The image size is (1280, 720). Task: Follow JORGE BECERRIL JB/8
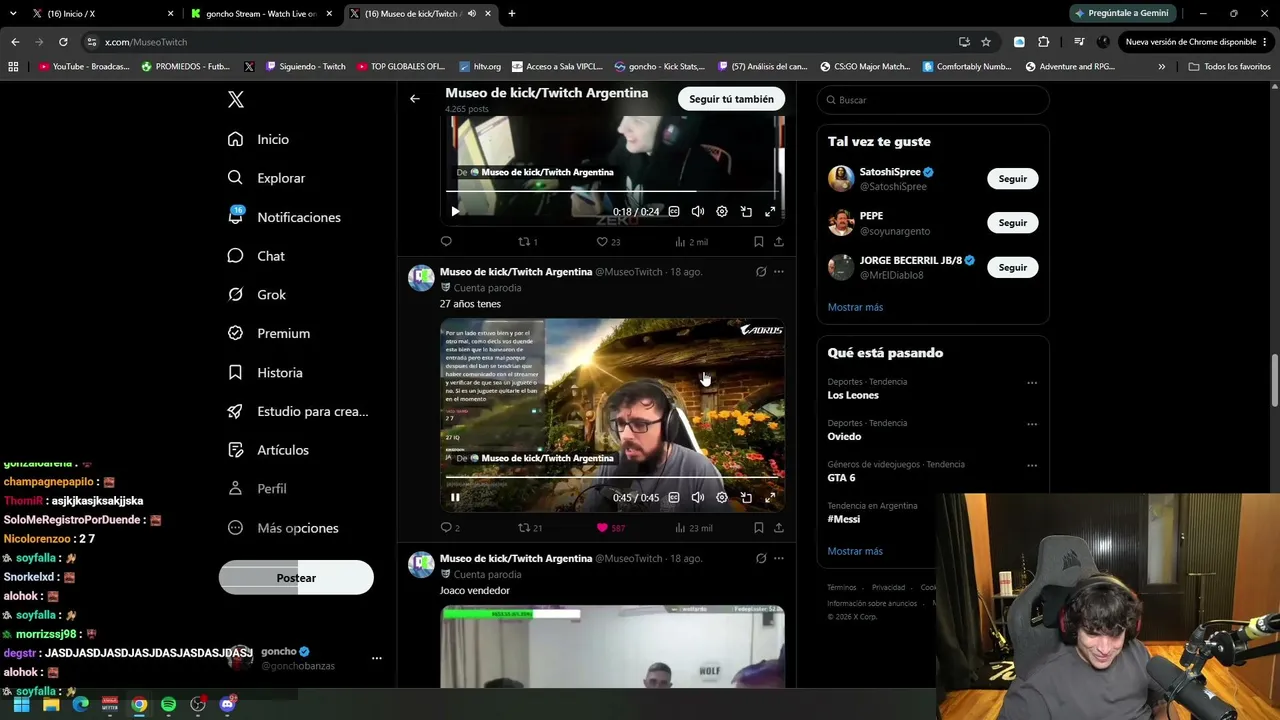click(x=1012, y=268)
